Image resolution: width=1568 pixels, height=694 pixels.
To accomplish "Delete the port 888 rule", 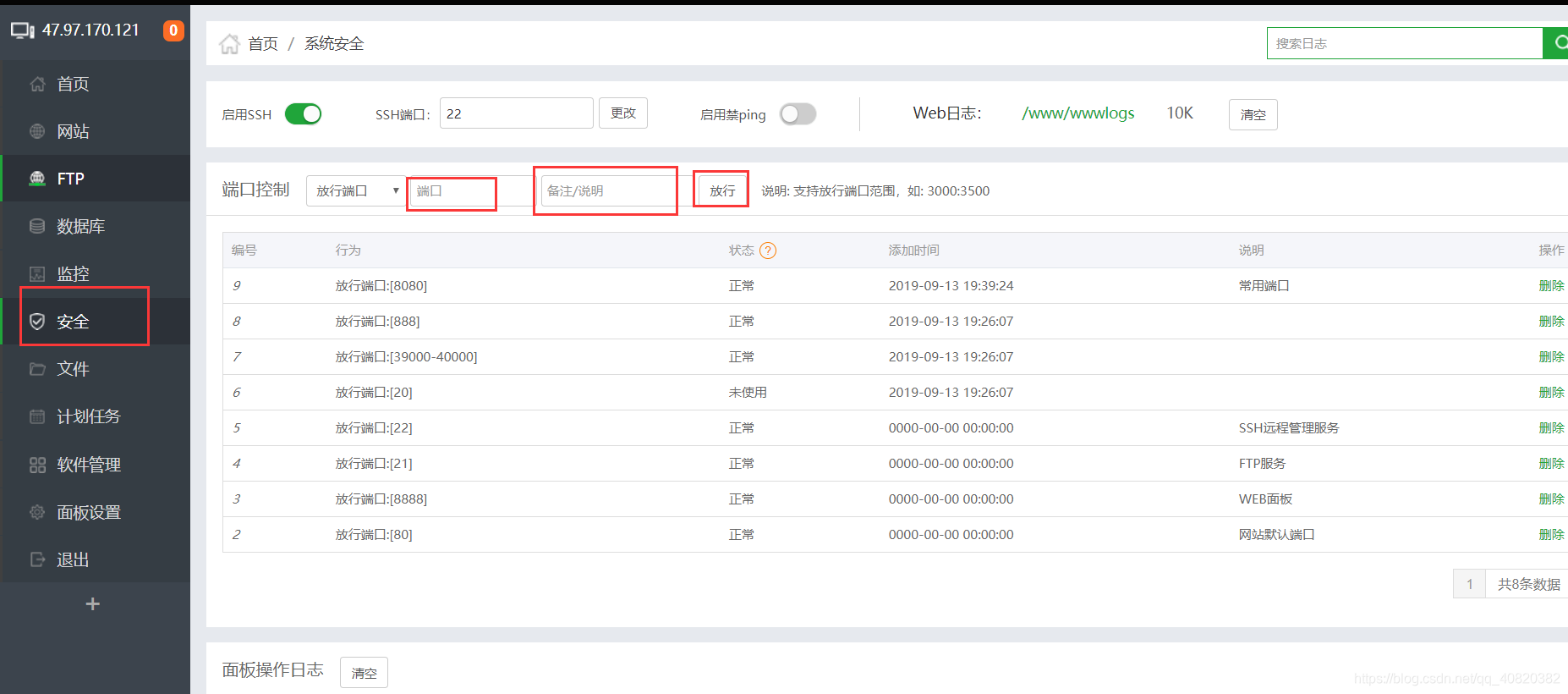I will coord(1551,322).
